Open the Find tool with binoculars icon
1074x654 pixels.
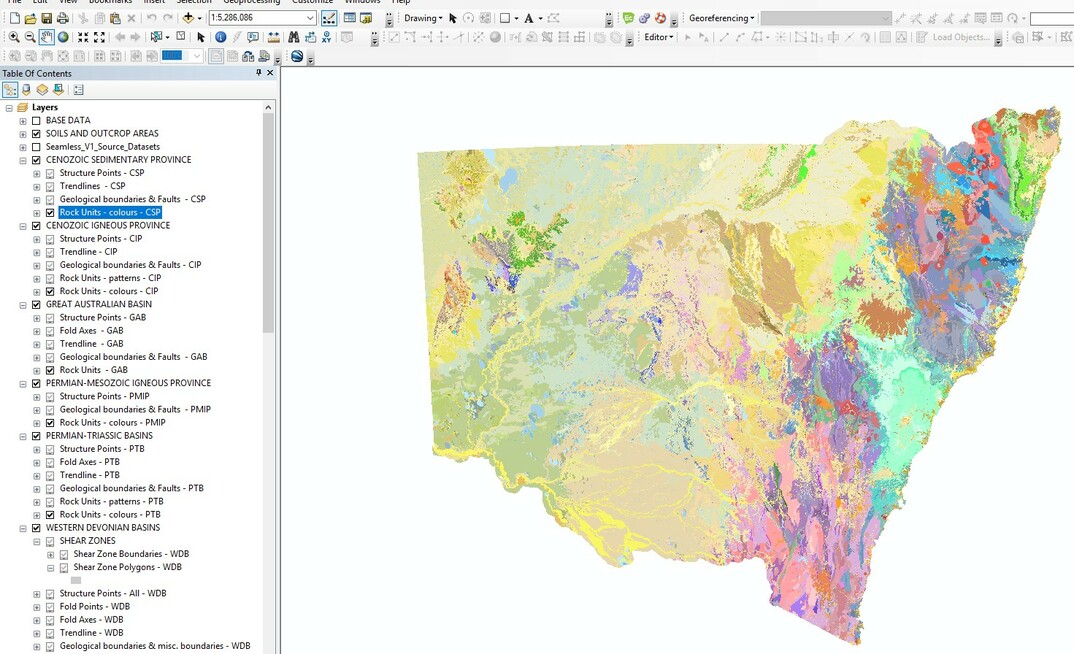click(x=293, y=37)
